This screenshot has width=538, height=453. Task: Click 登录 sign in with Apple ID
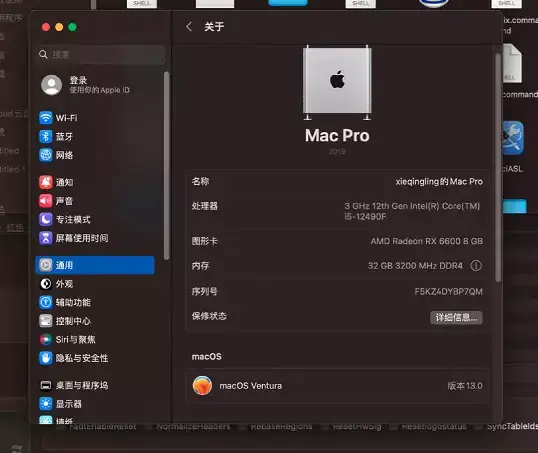[x=78, y=80]
